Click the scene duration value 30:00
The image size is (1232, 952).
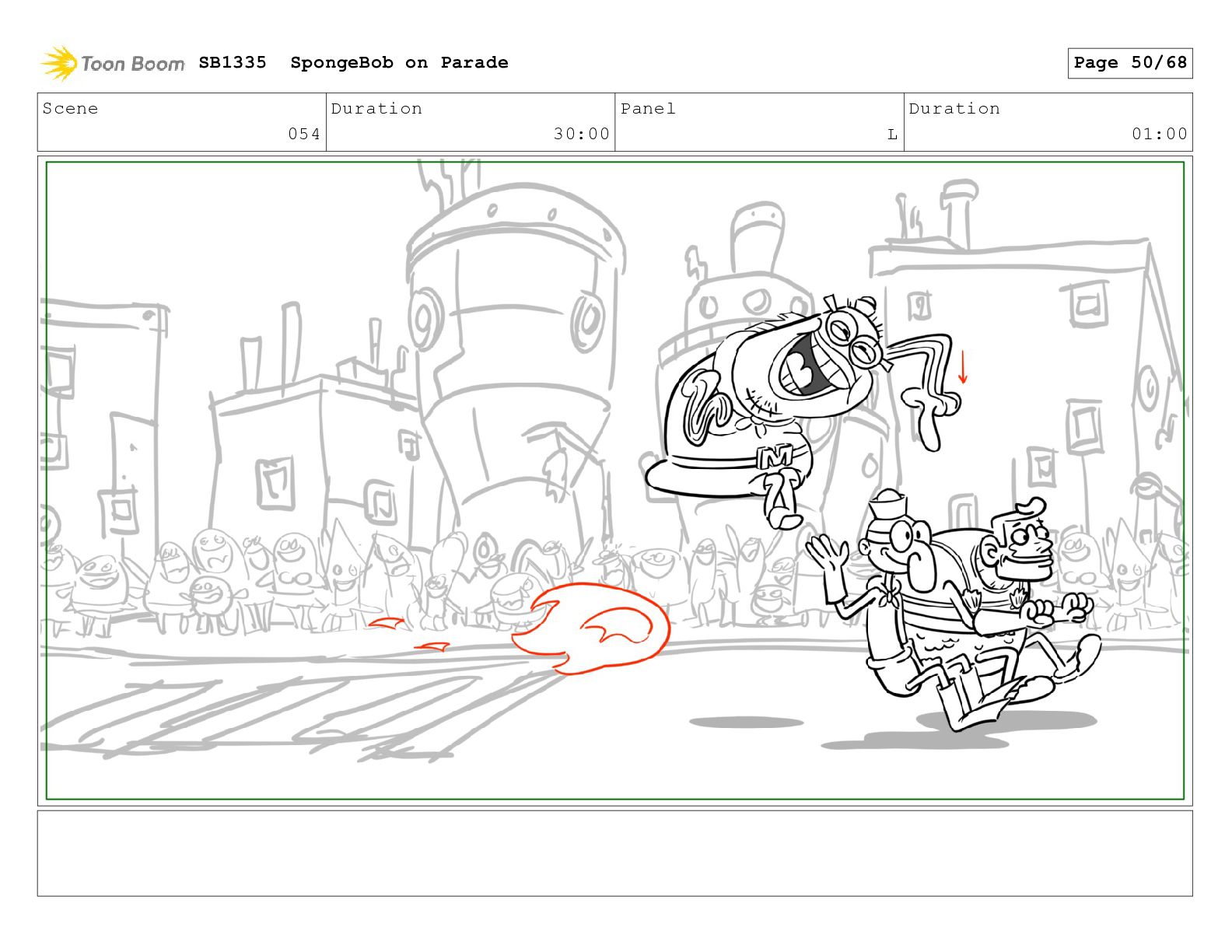click(581, 134)
